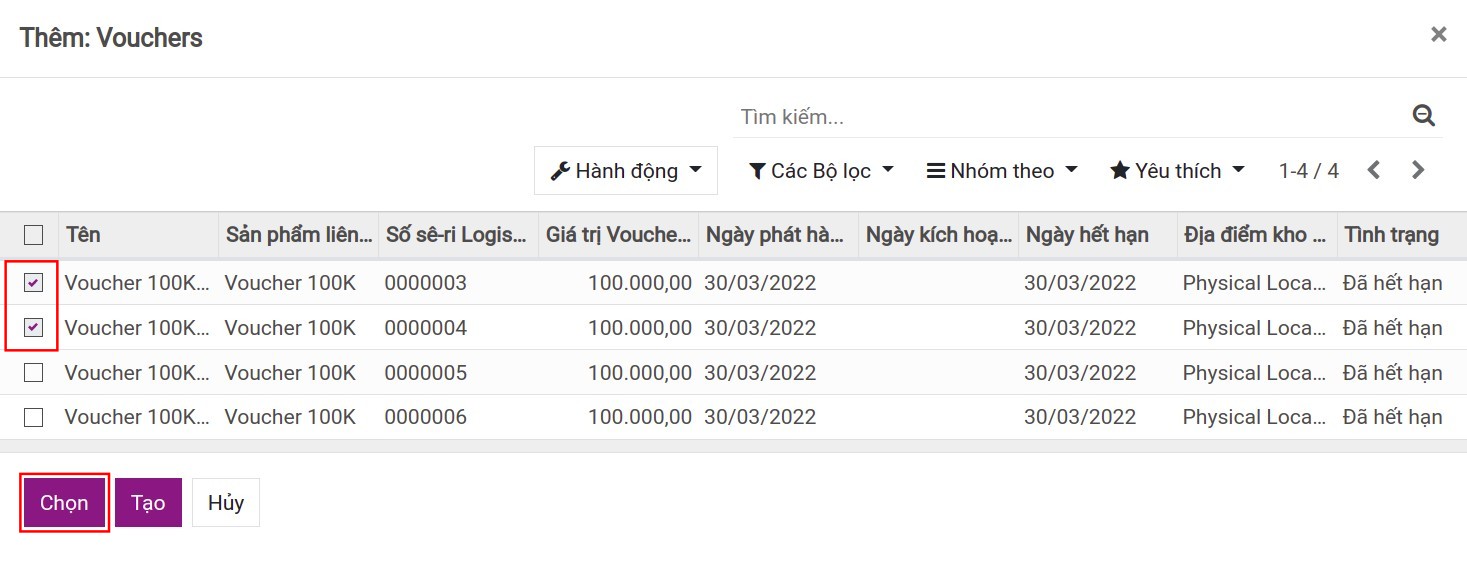Click 100.000,00 value in row 0000003
The height and width of the screenshot is (561, 1467).
click(x=640, y=283)
